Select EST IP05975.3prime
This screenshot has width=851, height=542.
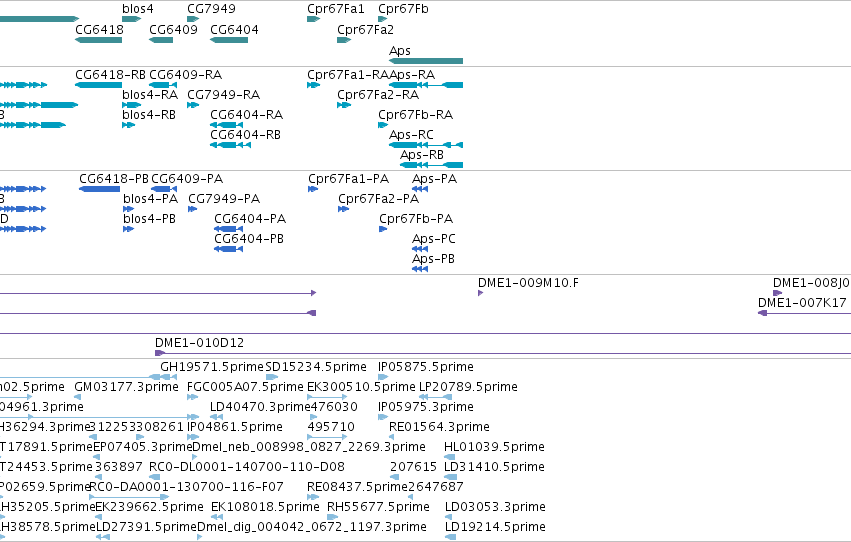tap(426, 407)
